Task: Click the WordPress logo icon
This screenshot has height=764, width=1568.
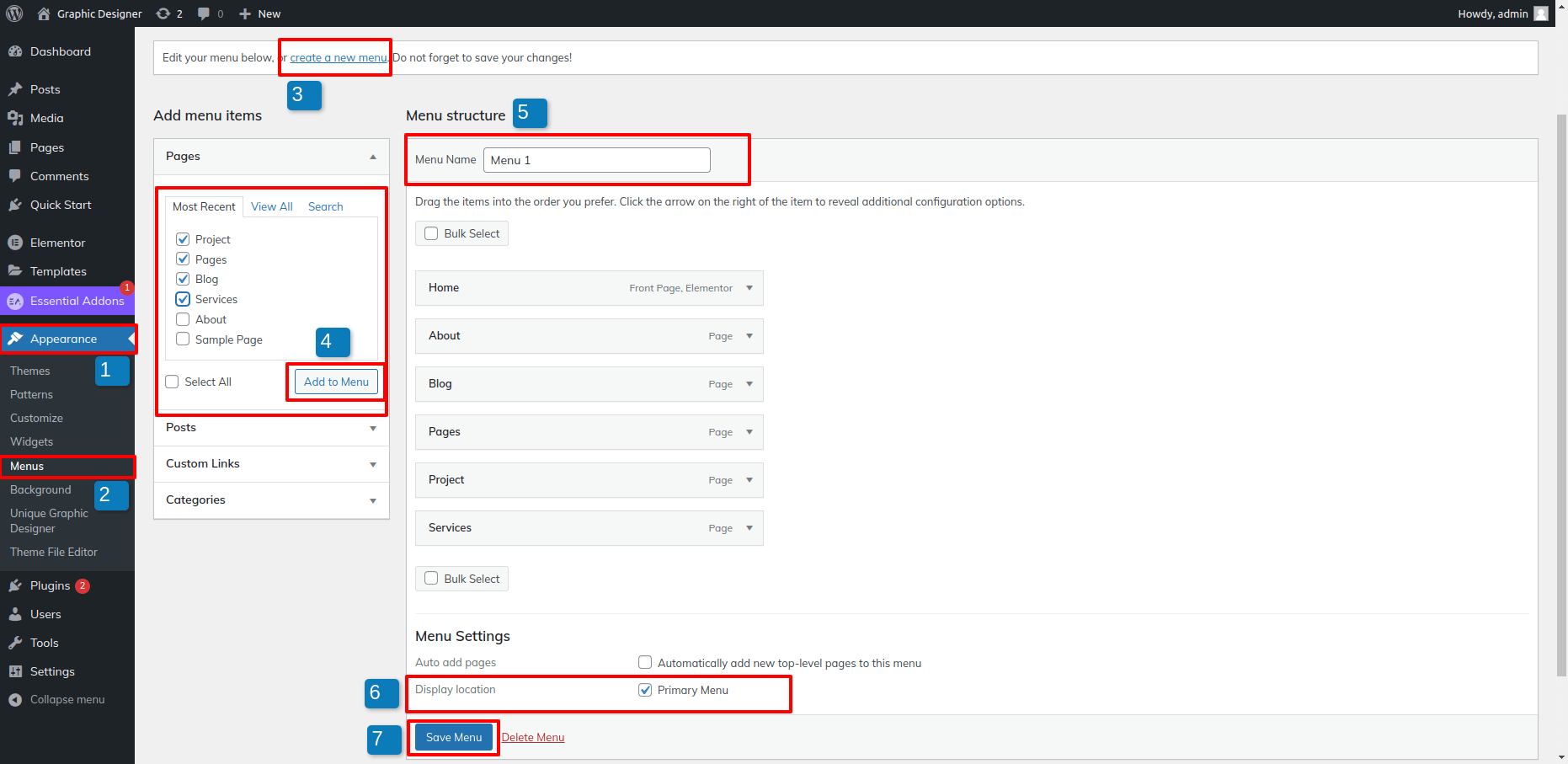Action: click(14, 13)
